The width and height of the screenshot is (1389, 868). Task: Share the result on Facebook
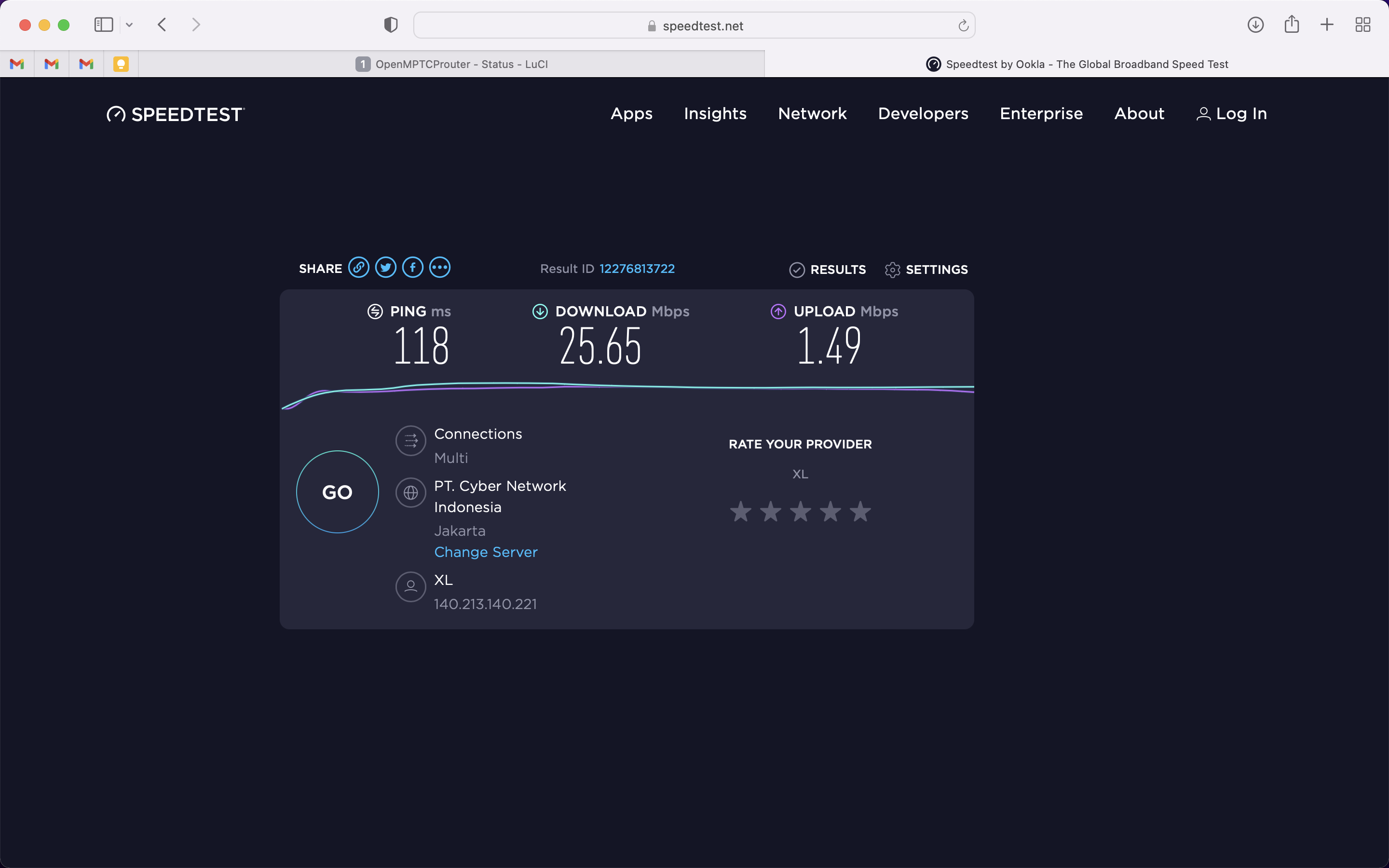(x=413, y=268)
